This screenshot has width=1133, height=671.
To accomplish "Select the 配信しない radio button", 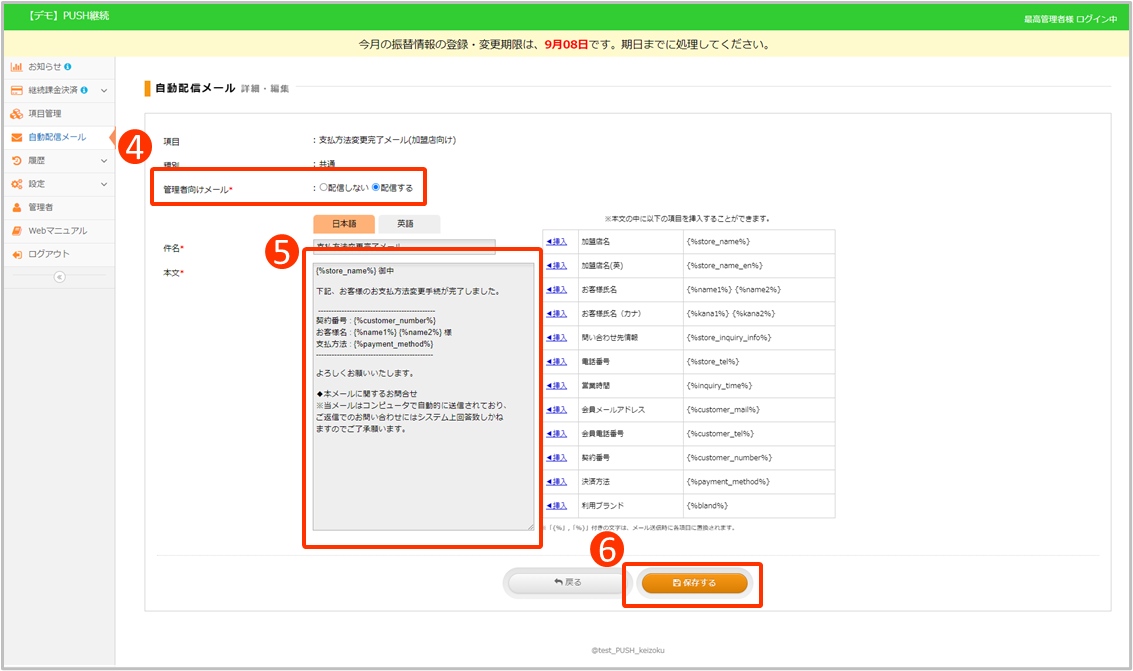I will [323, 187].
